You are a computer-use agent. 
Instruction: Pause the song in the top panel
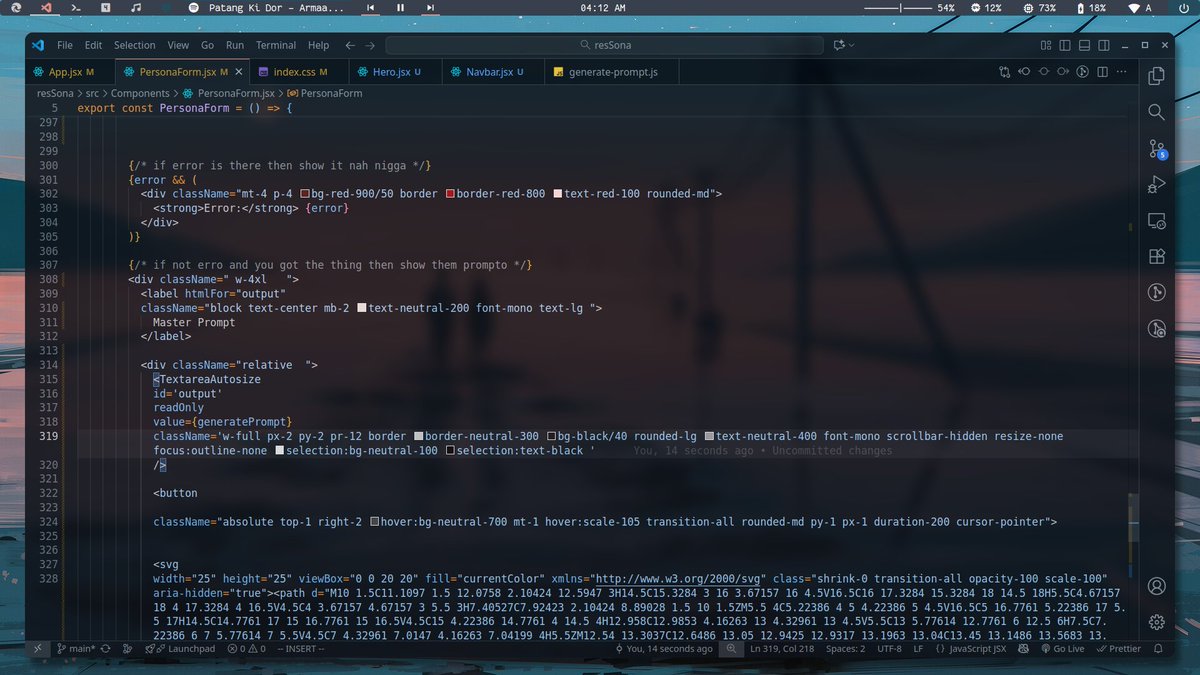point(400,7)
